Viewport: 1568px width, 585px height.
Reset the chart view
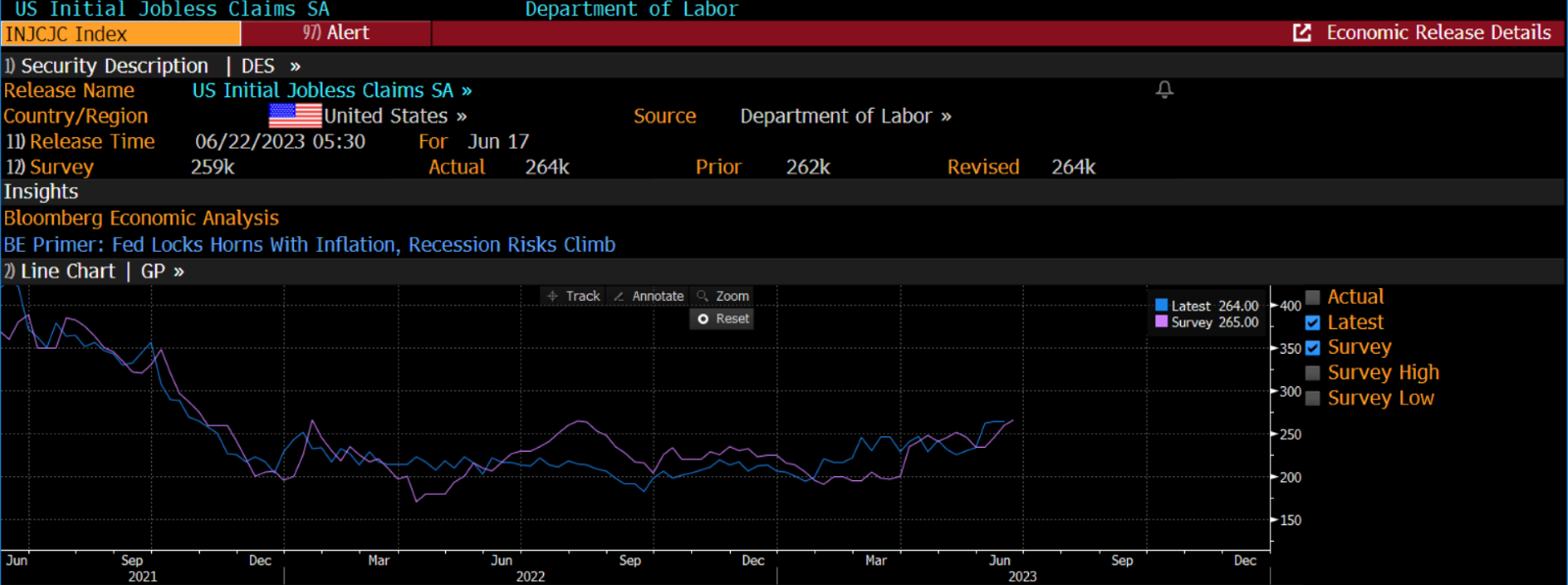(722, 318)
